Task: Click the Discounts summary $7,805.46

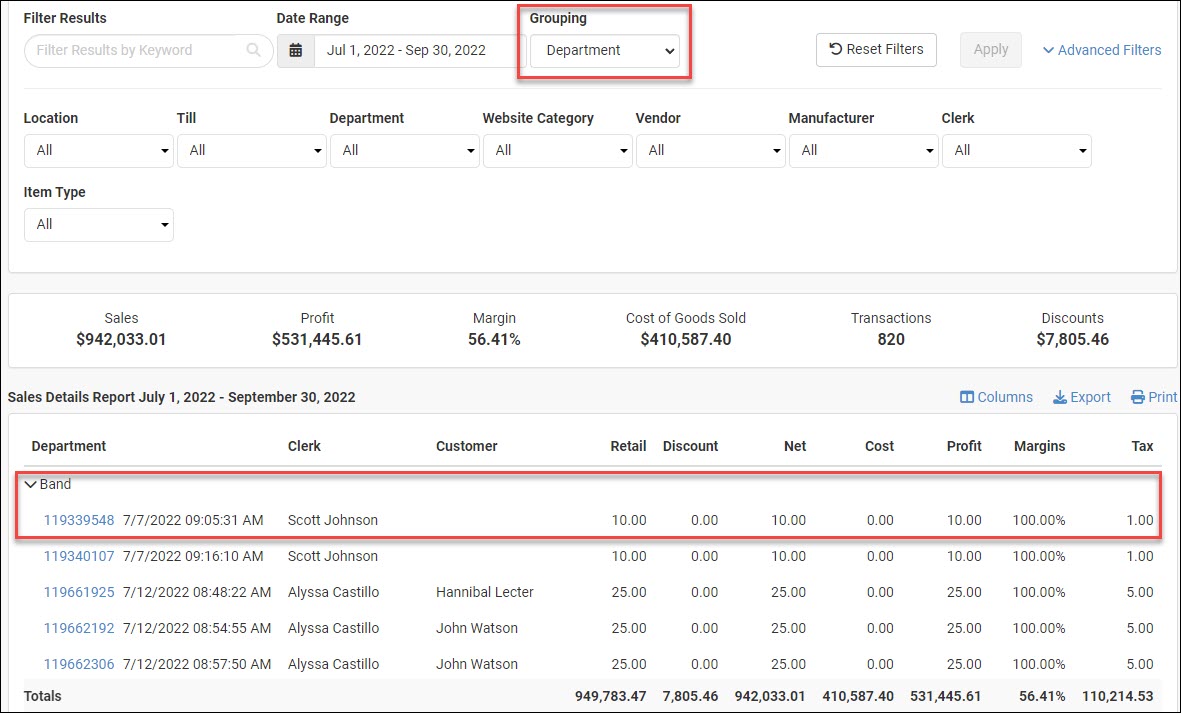Action: [x=1073, y=340]
